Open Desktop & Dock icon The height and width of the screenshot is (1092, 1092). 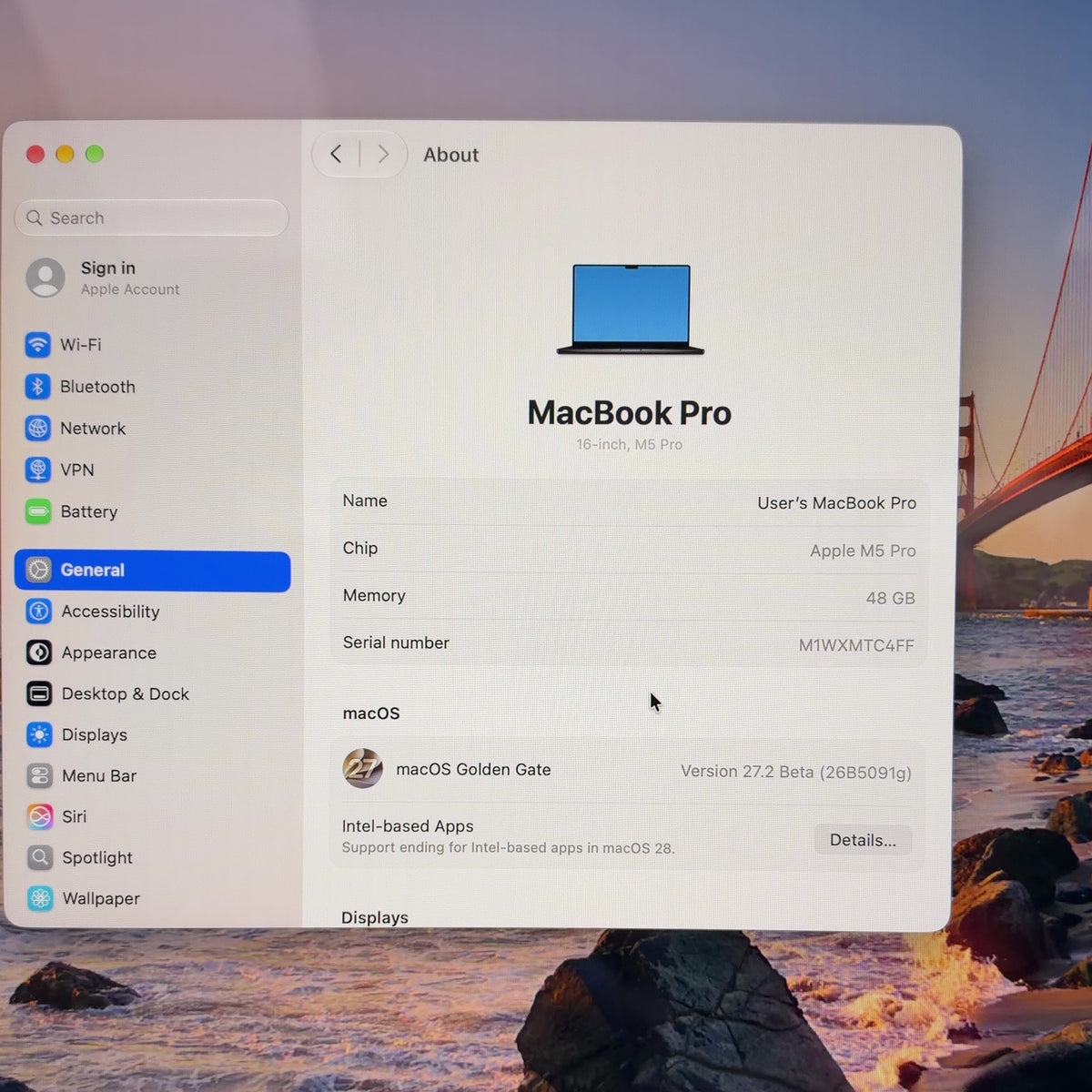click(39, 693)
